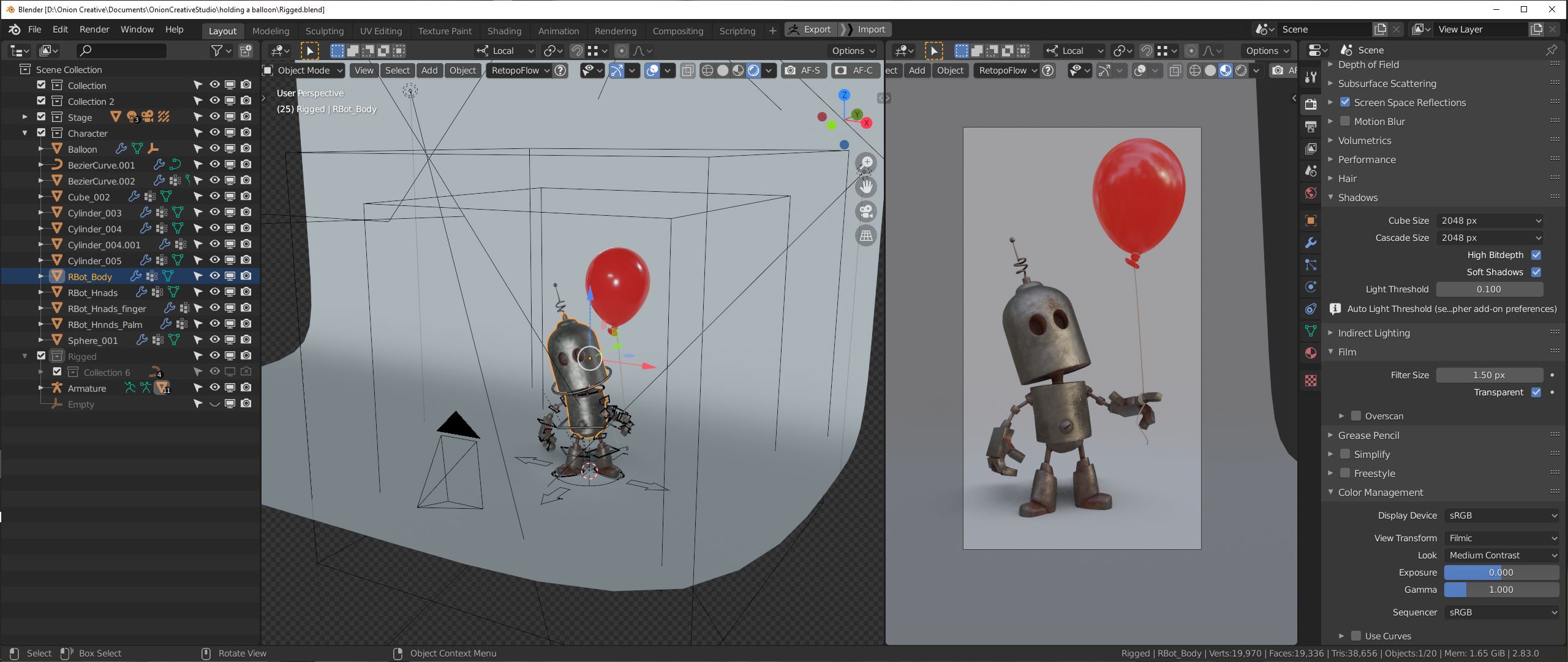The width and height of the screenshot is (1568, 662).
Task: Disable Screen Space Reflections checkbox
Action: pos(1345,102)
